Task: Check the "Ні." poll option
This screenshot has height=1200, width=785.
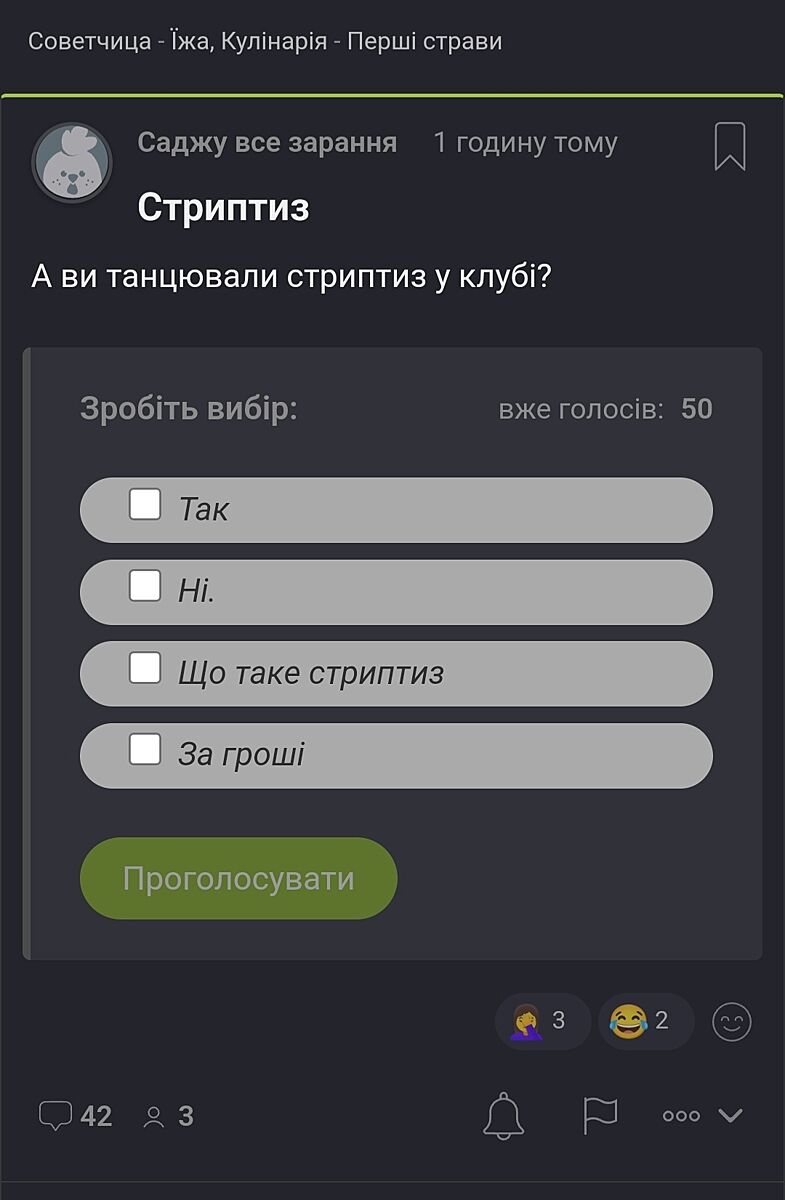Action: (x=145, y=586)
